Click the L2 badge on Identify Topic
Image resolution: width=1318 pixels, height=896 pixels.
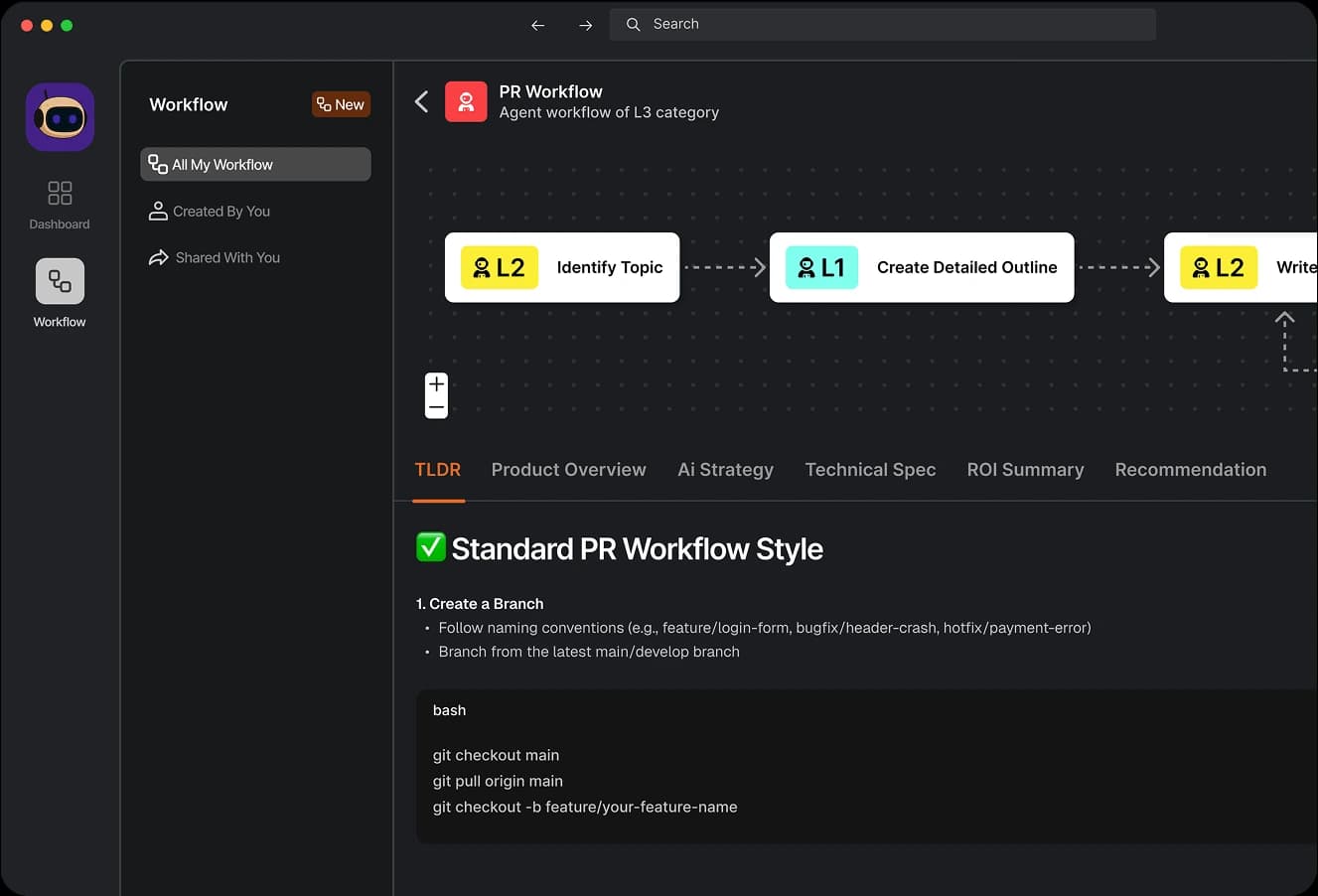[500, 267]
